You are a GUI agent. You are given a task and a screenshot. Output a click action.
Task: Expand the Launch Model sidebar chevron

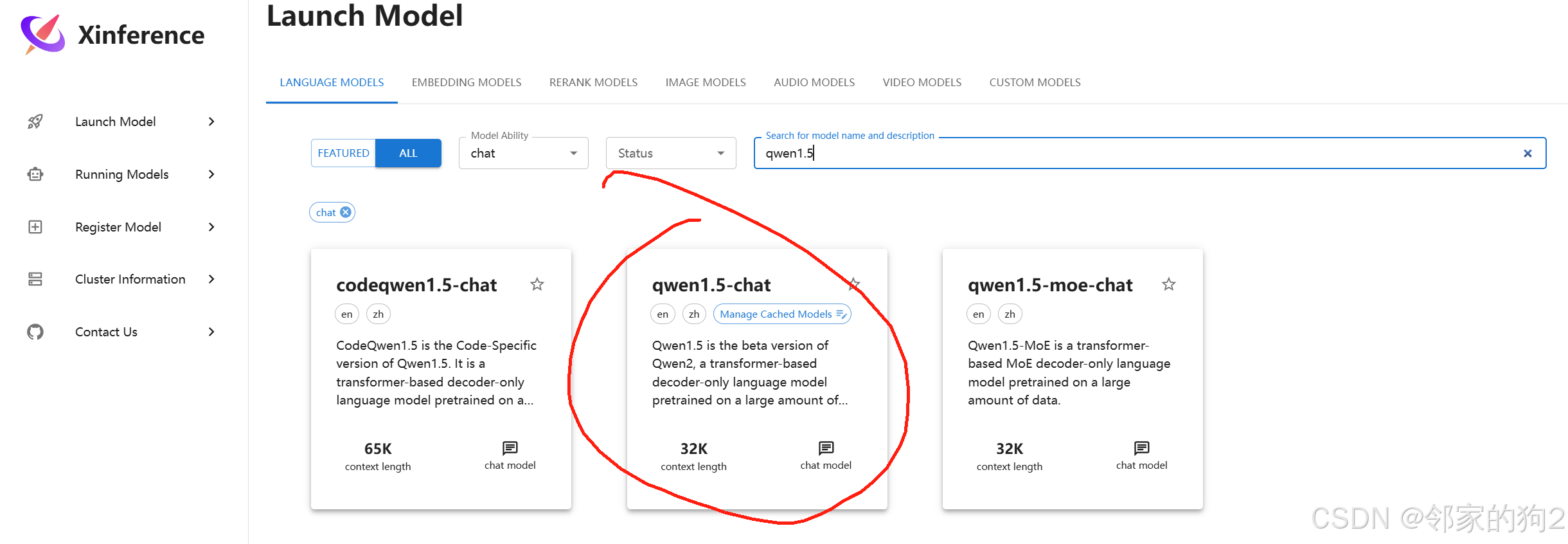211,122
